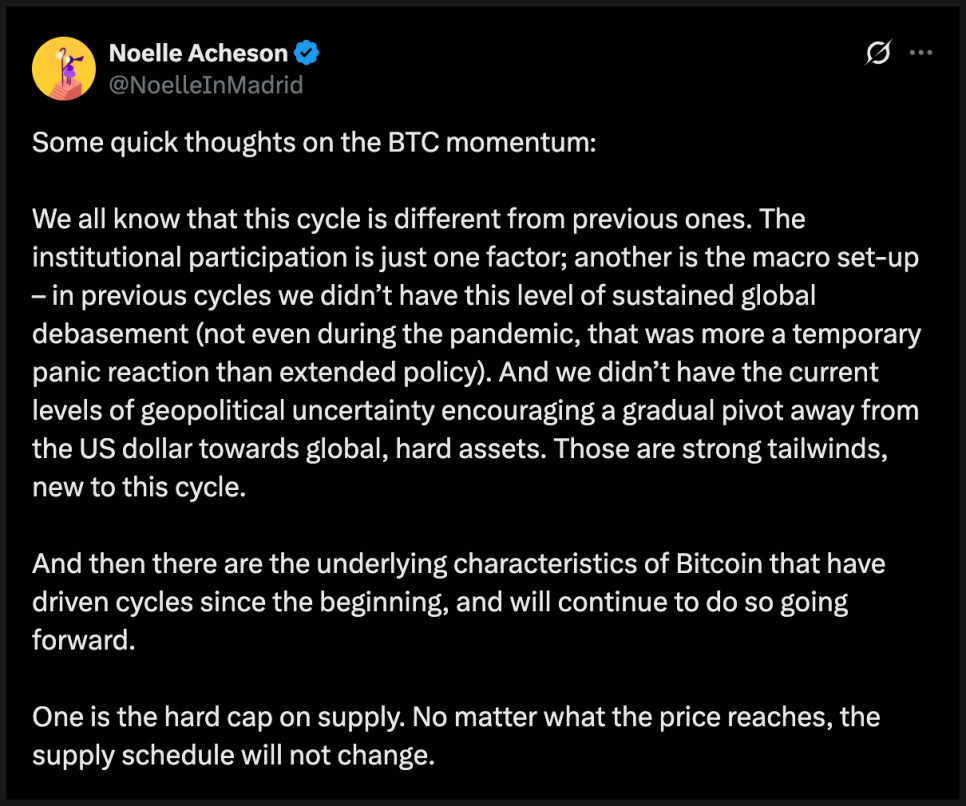Viewport: 966px width, 806px height.
Task: Click the Grok explain-post icon
Action: pos(878,55)
